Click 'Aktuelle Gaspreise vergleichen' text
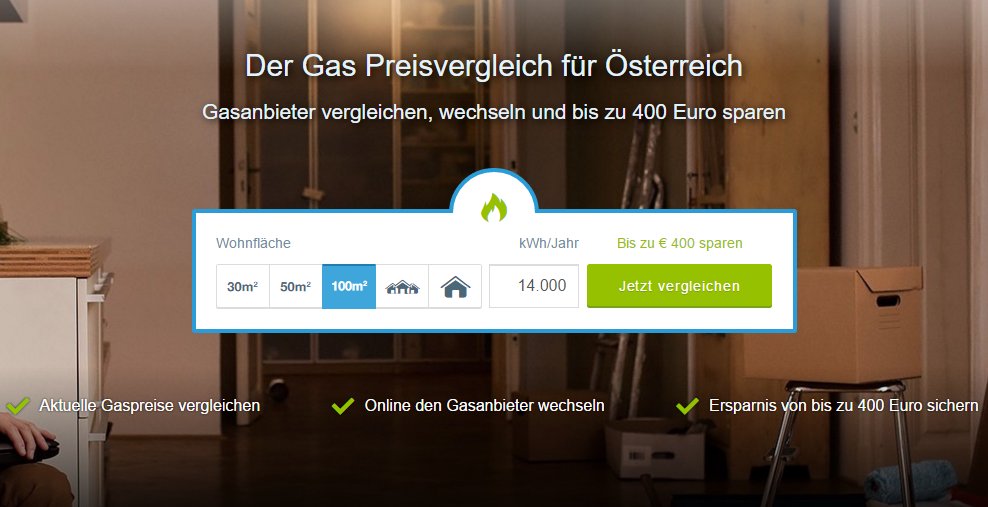This screenshot has width=988, height=507. click(x=149, y=406)
